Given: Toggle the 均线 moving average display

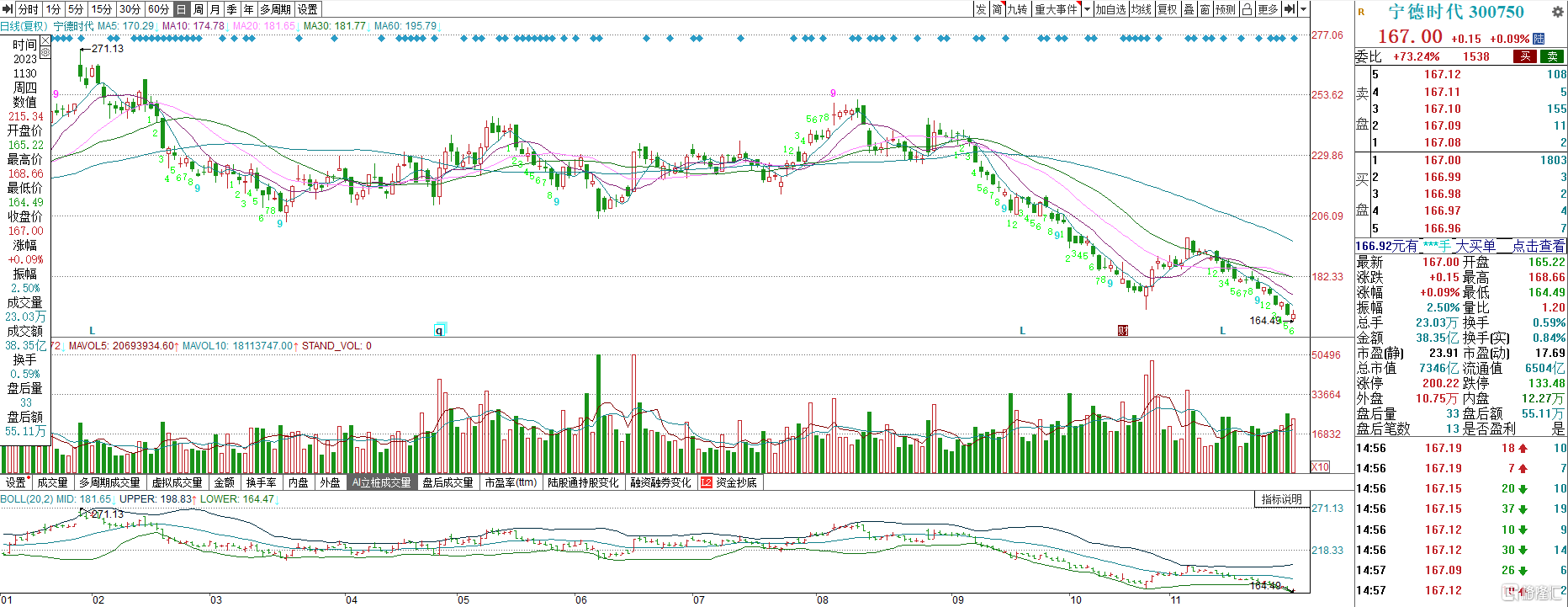Looking at the screenshot, I should click(1141, 9).
